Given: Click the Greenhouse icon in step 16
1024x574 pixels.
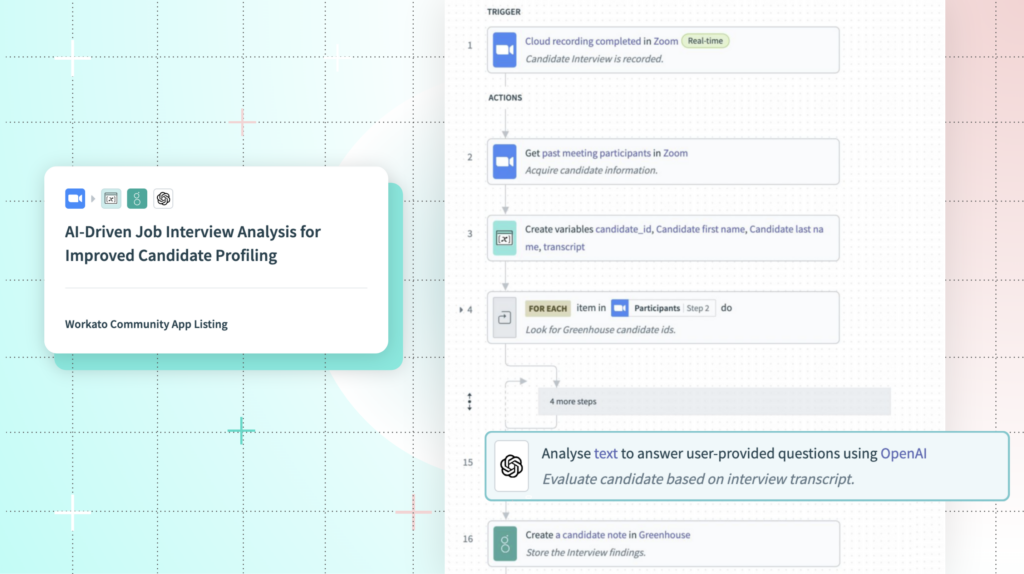Looking at the screenshot, I should [x=505, y=543].
